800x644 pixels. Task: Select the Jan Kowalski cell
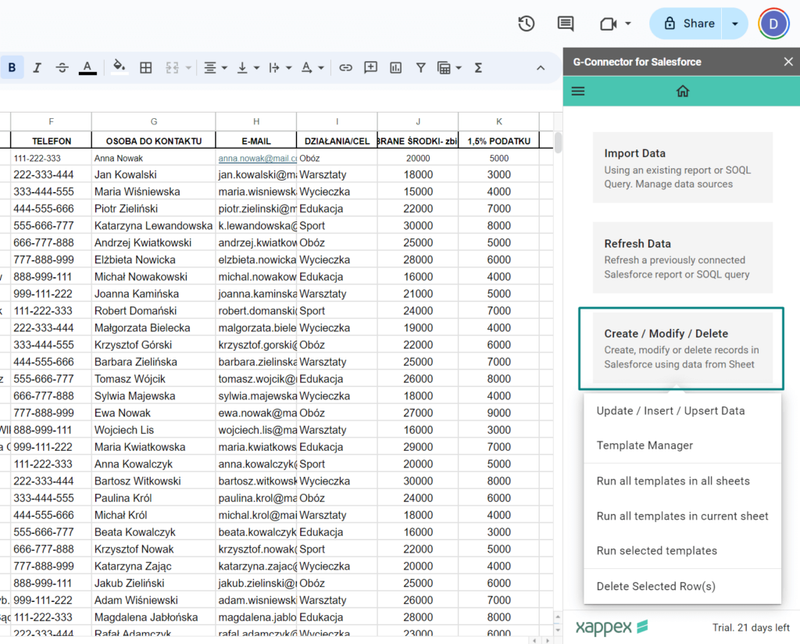click(x=154, y=175)
